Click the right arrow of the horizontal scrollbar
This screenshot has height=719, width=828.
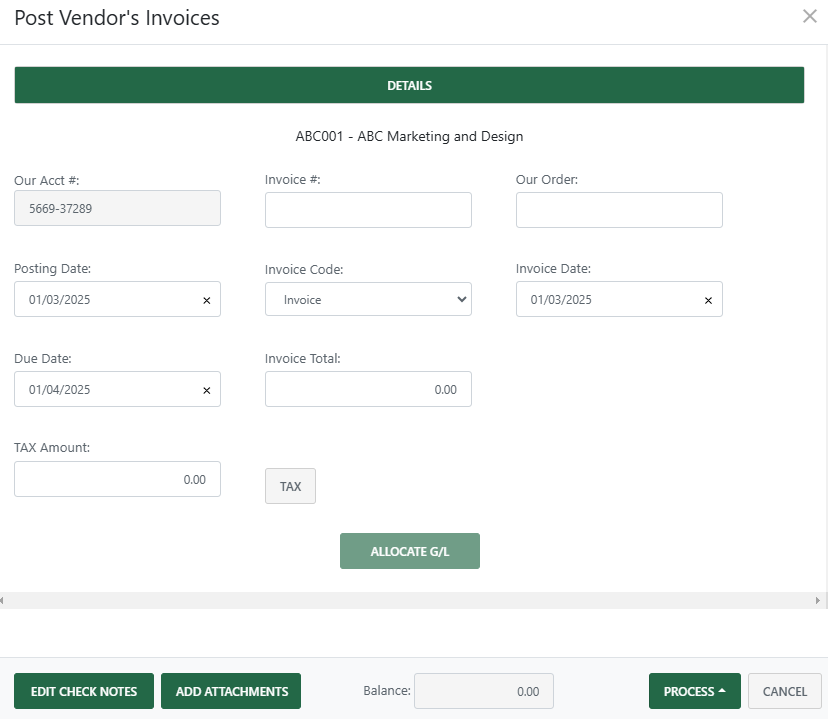pos(820,600)
